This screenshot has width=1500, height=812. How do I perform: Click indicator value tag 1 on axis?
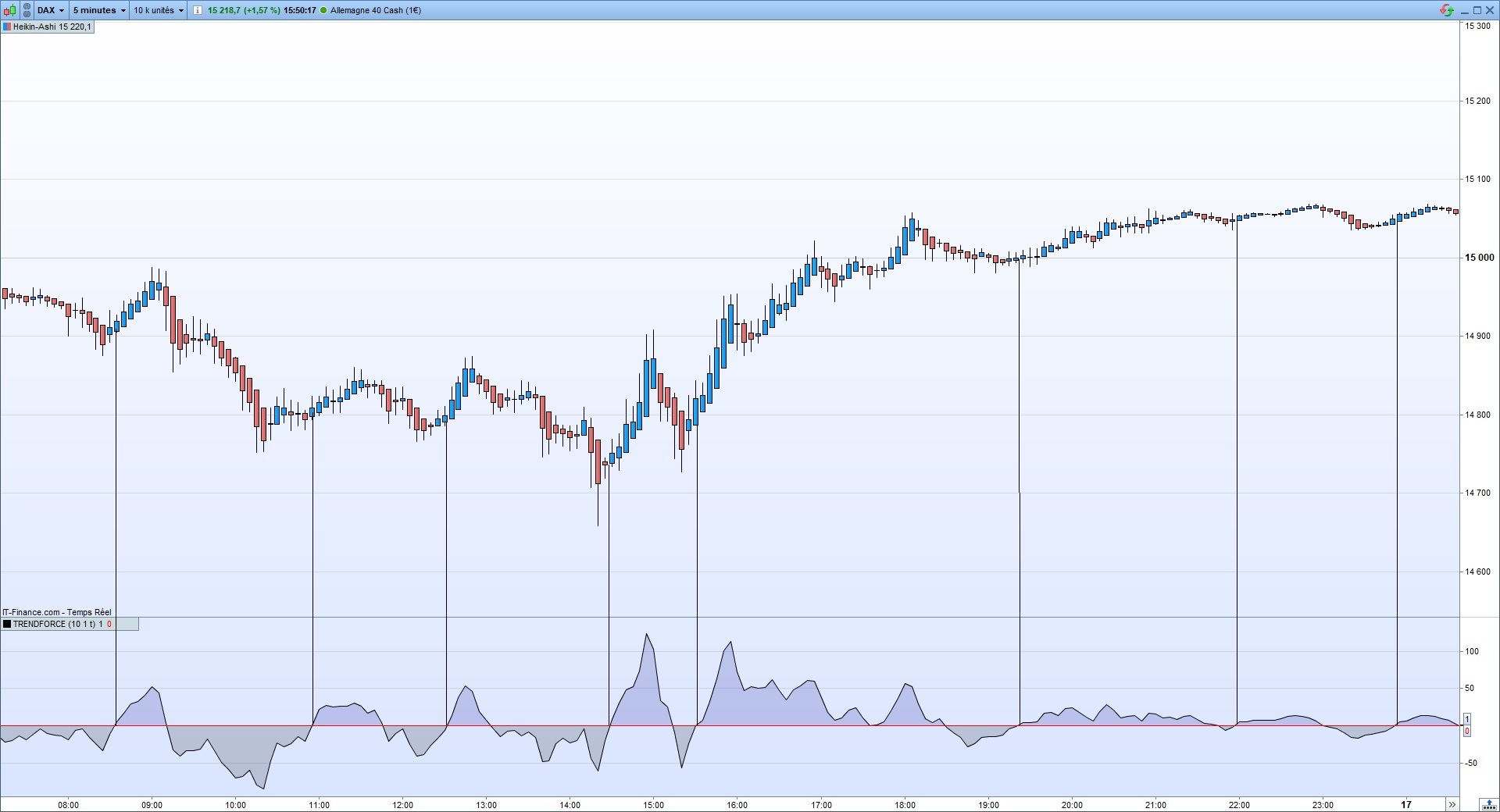[1467, 719]
